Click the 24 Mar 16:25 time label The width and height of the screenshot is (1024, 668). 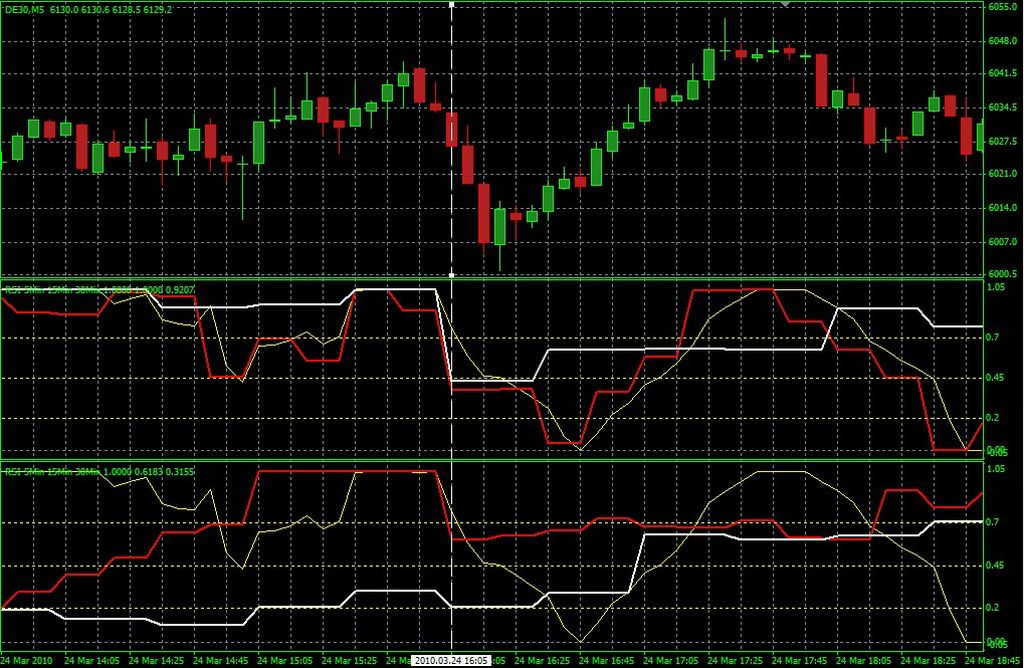tap(542, 660)
